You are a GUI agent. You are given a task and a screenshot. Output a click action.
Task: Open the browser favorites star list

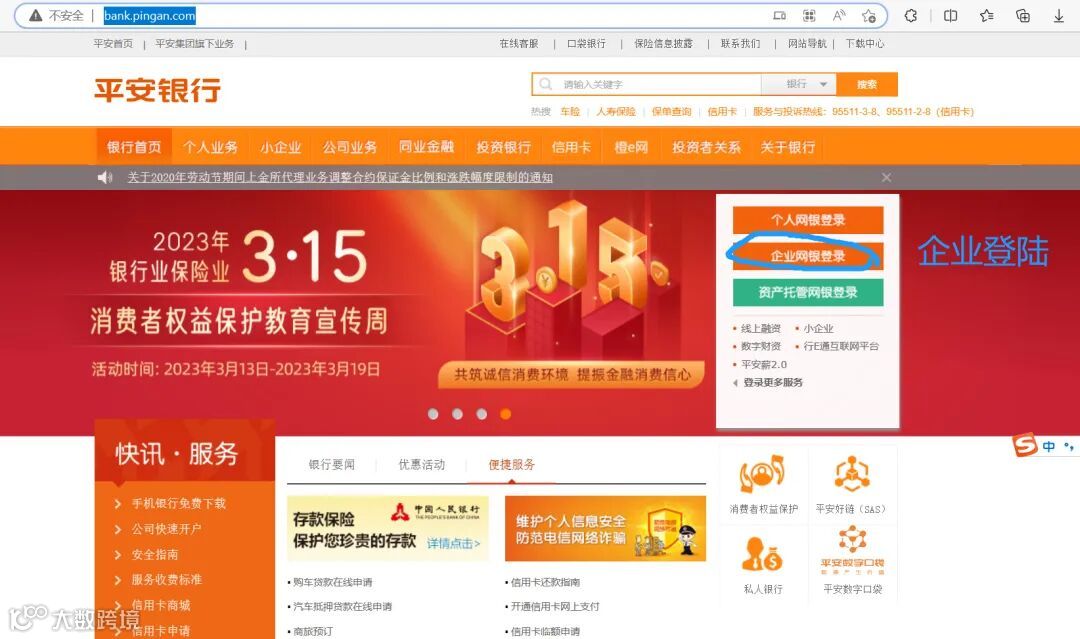click(986, 15)
